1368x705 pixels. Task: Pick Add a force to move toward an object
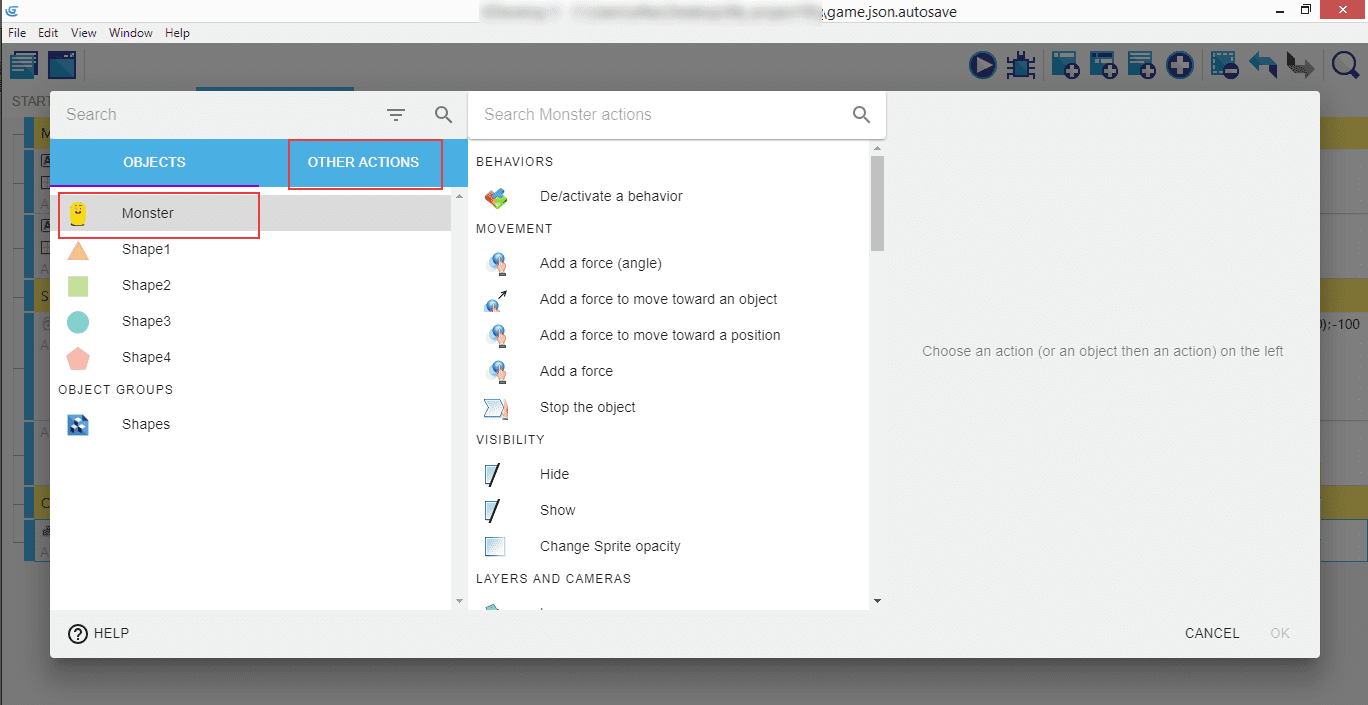coord(658,299)
